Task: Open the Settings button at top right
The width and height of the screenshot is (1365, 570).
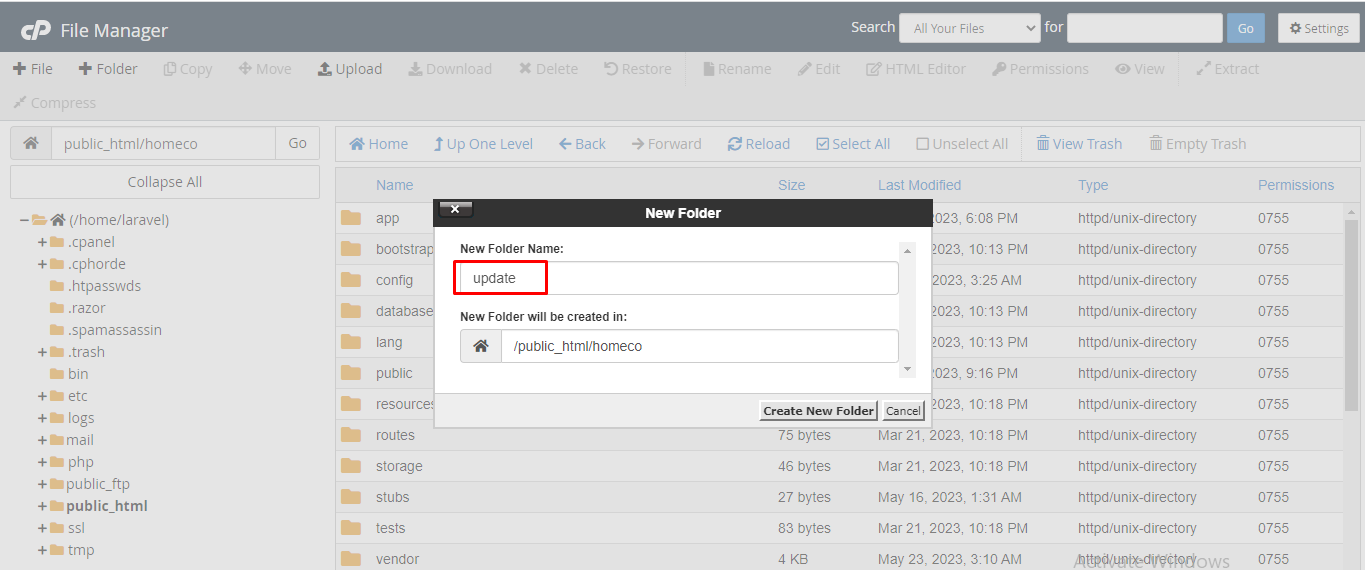Action: [1318, 28]
